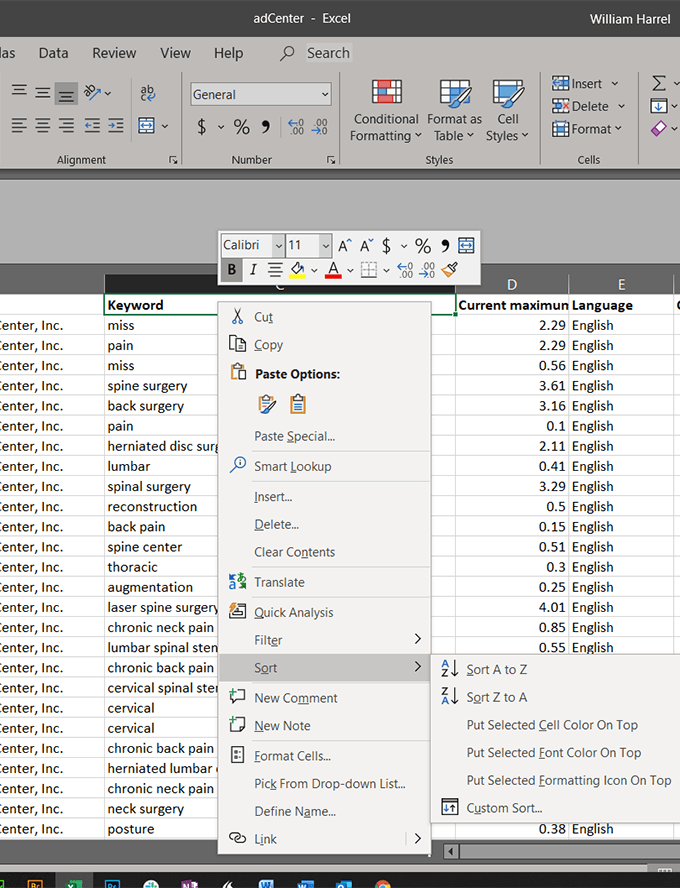Switch to the Review ribbon tab
Viewport: 680px width, 888px height.
point(114,53)
